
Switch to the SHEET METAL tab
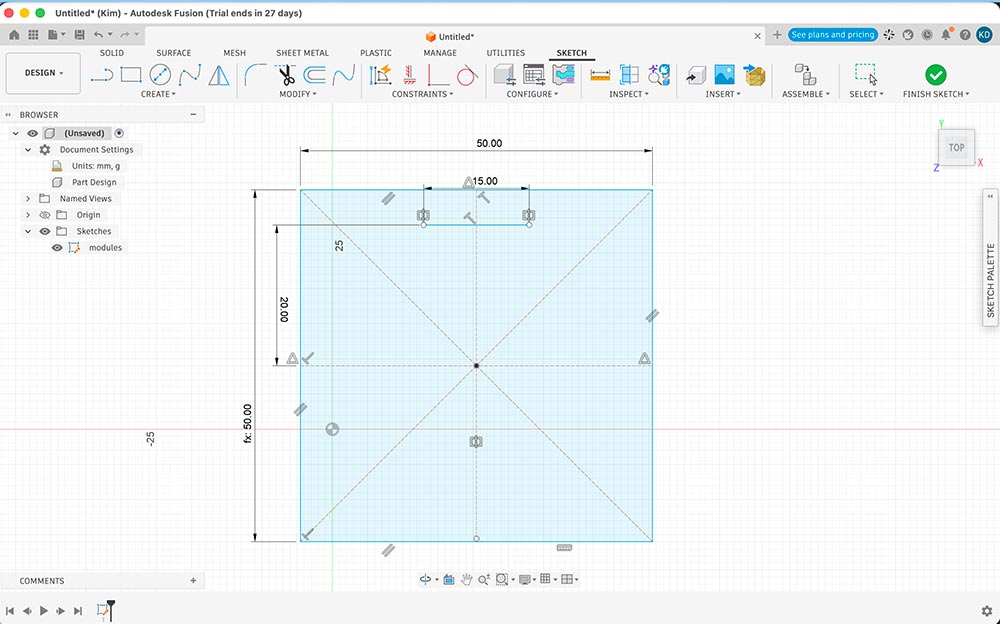point(302,53)
